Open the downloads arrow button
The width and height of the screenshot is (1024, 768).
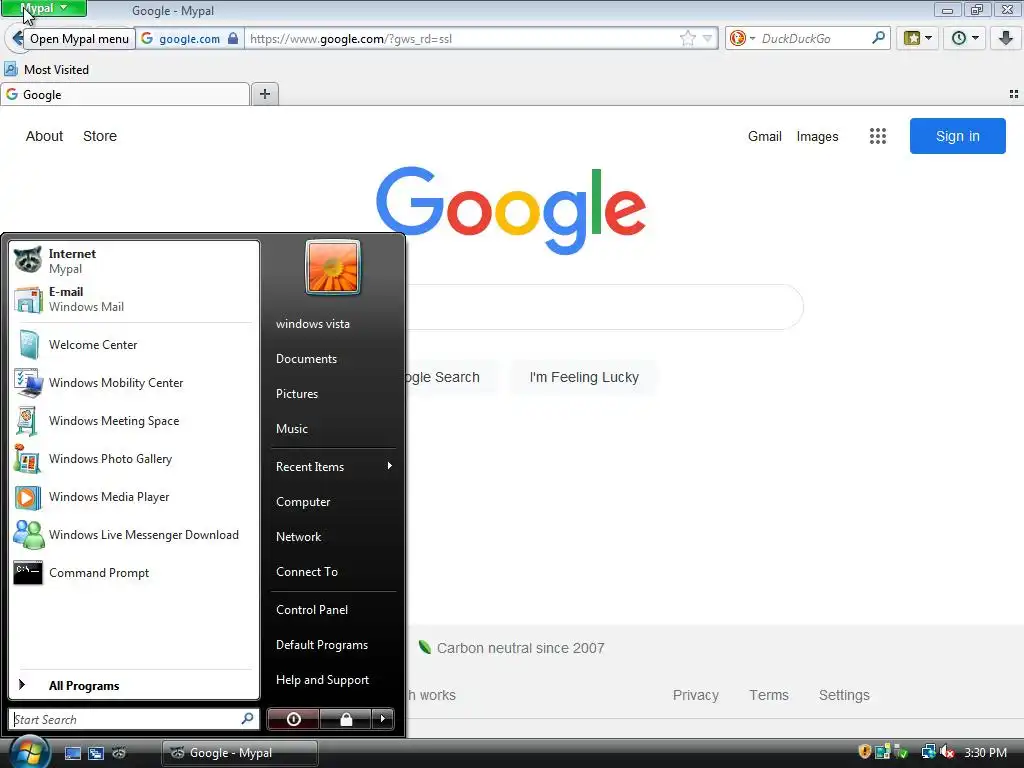(x=1006, y=39)
